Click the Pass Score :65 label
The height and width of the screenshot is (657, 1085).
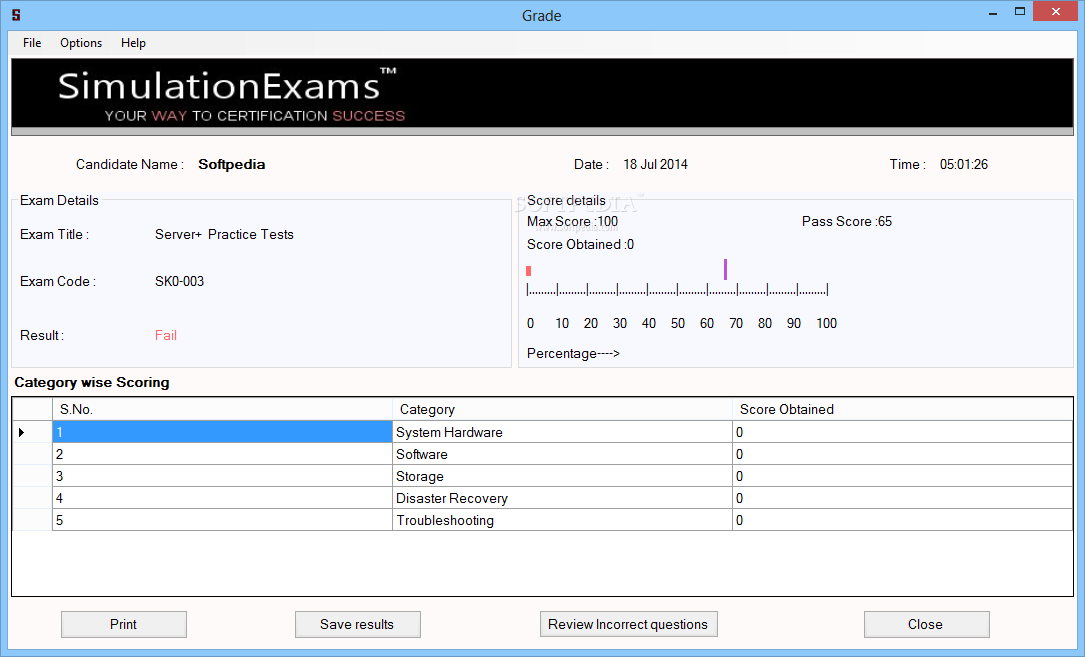point(847,222)
